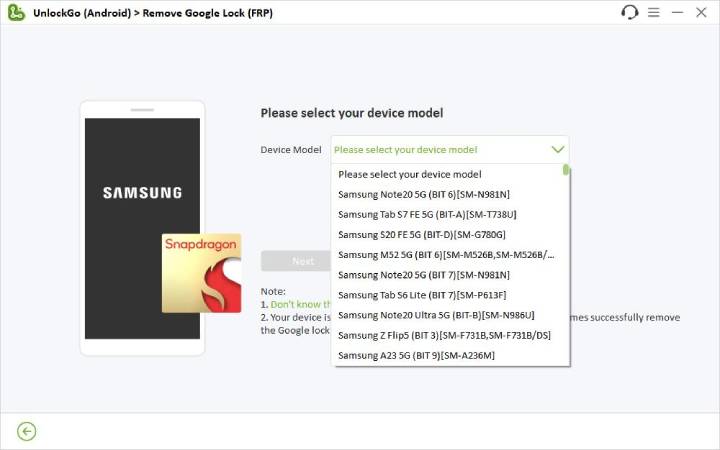Minimize the UnlockGo window
The width and height of the screenshot is (720, 450).
point(677,12)
